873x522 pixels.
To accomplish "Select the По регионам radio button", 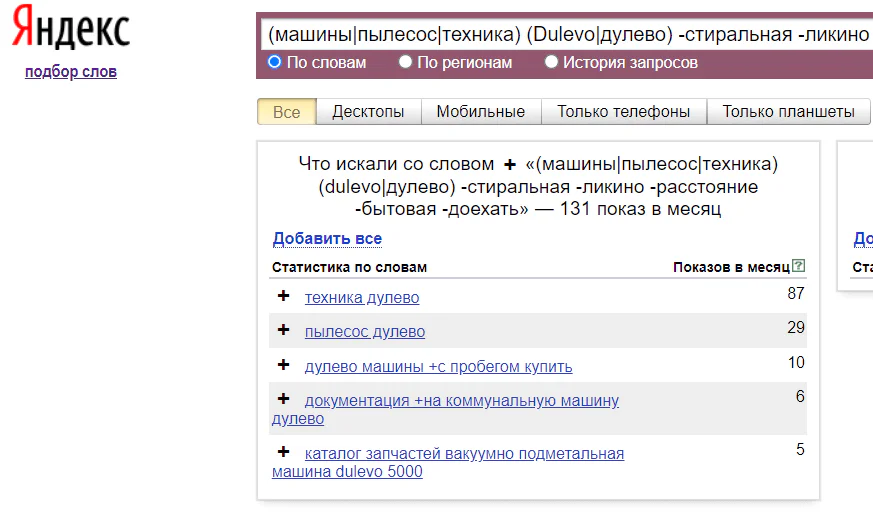I will [x=405, y=62].
